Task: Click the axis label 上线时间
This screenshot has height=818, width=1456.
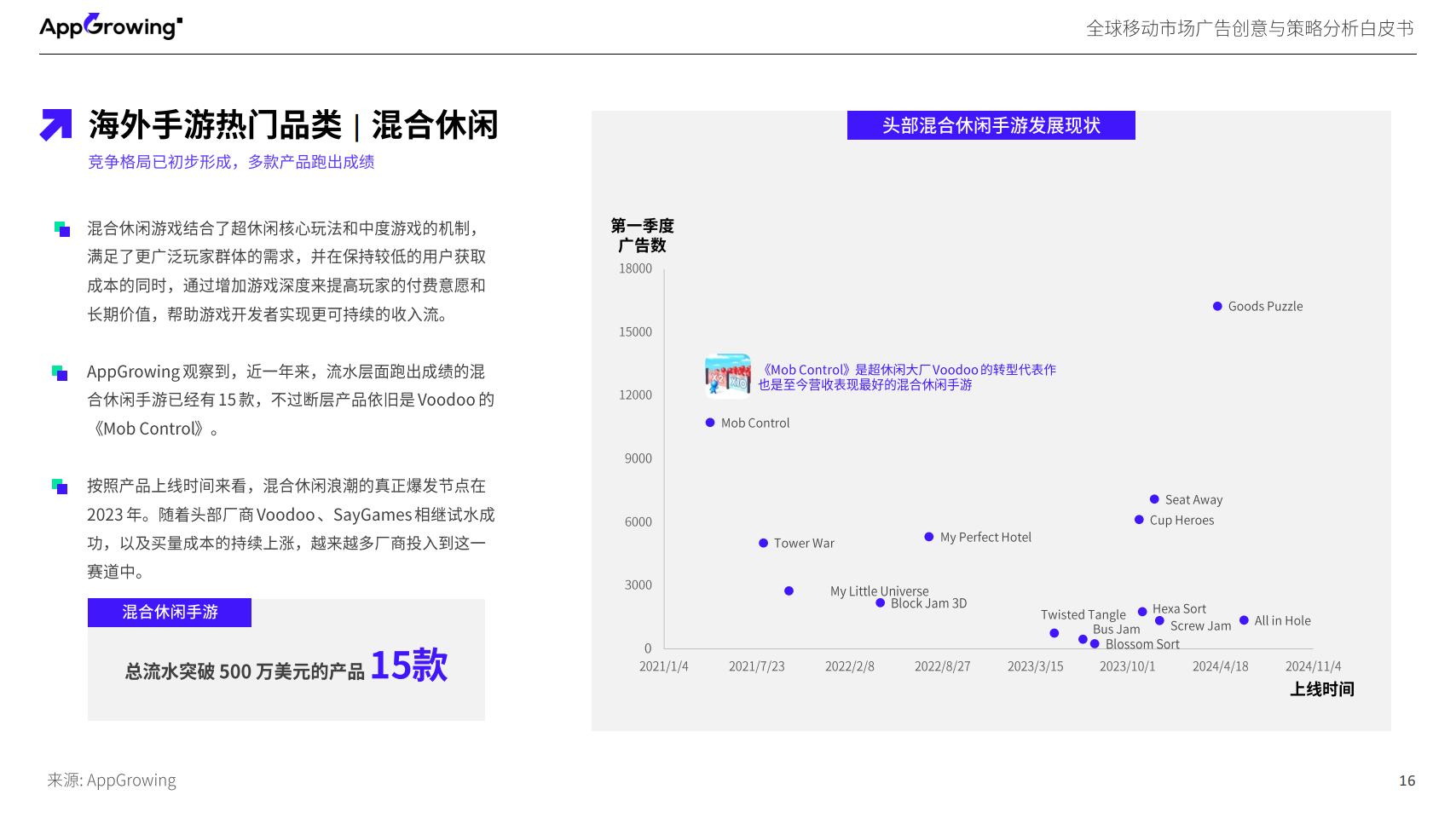Action: click(x=1321, y=689)
